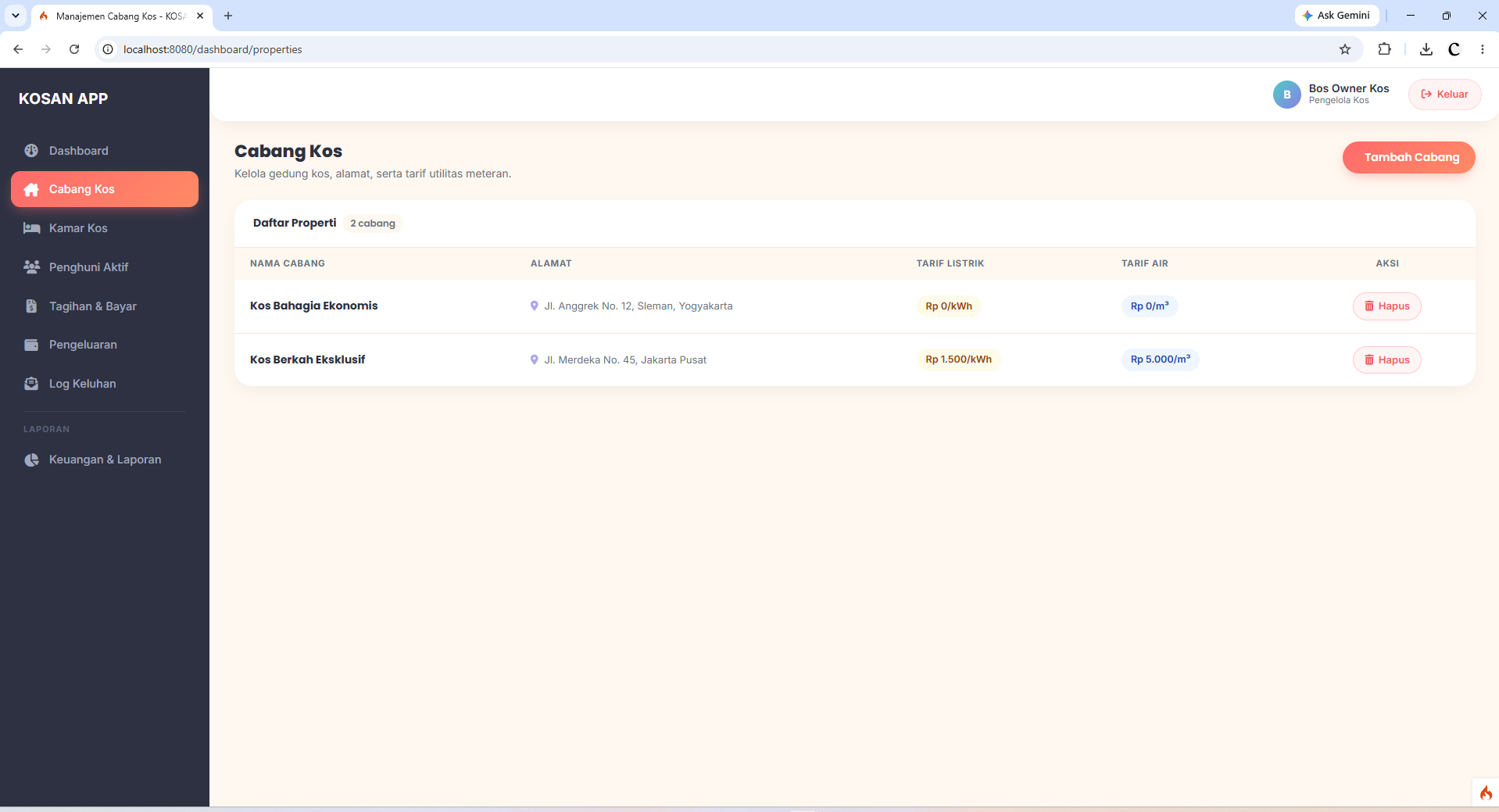Screen dimensions: 1499x812
Task: Open the Dashboard sidebar item
Action: point(105,151)
